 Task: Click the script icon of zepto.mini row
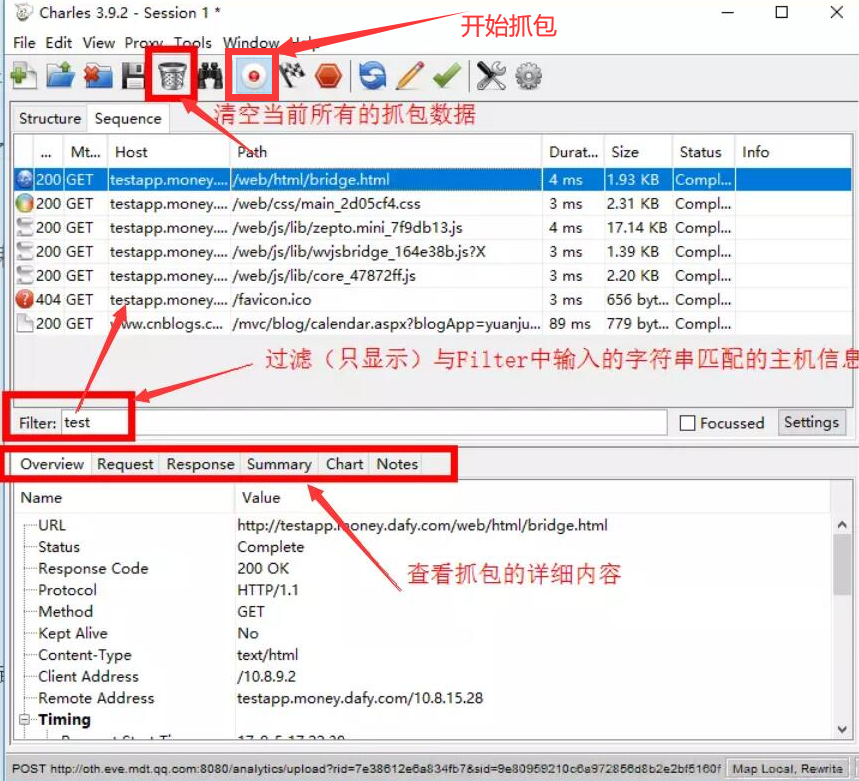(25, 227)
